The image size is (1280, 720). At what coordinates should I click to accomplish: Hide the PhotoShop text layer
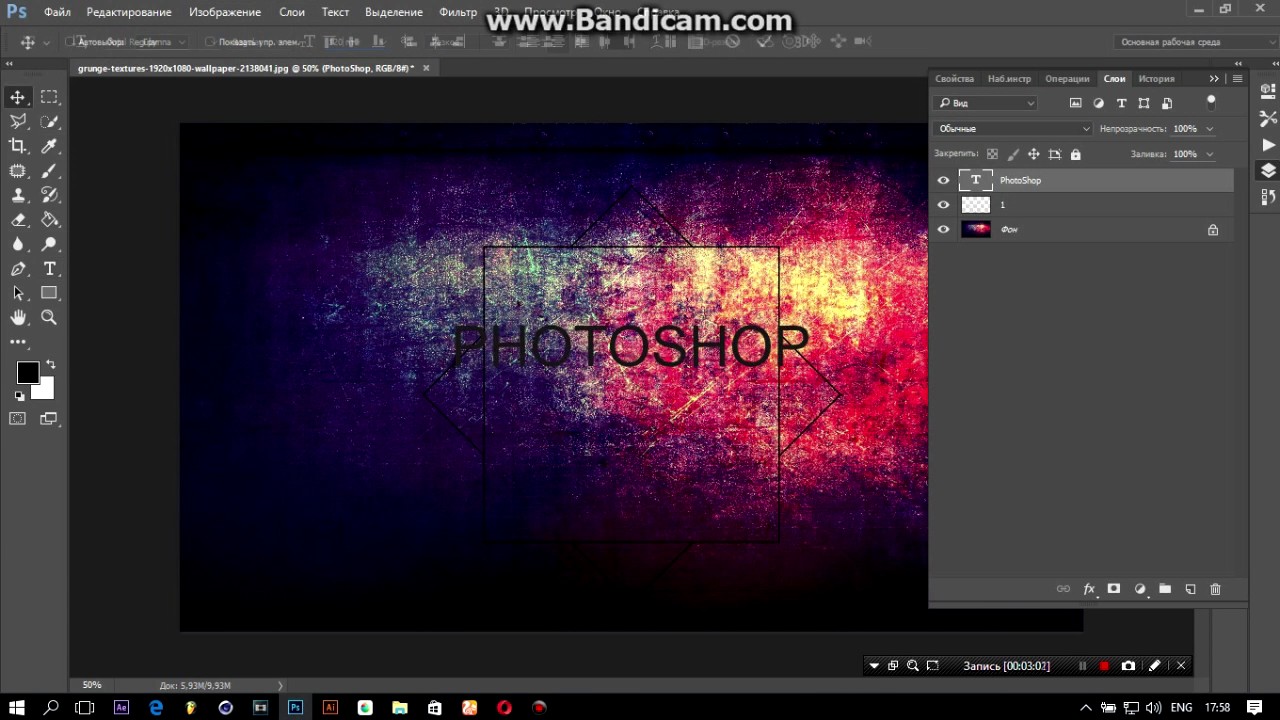pyautogui.click(x=943, y=180)
